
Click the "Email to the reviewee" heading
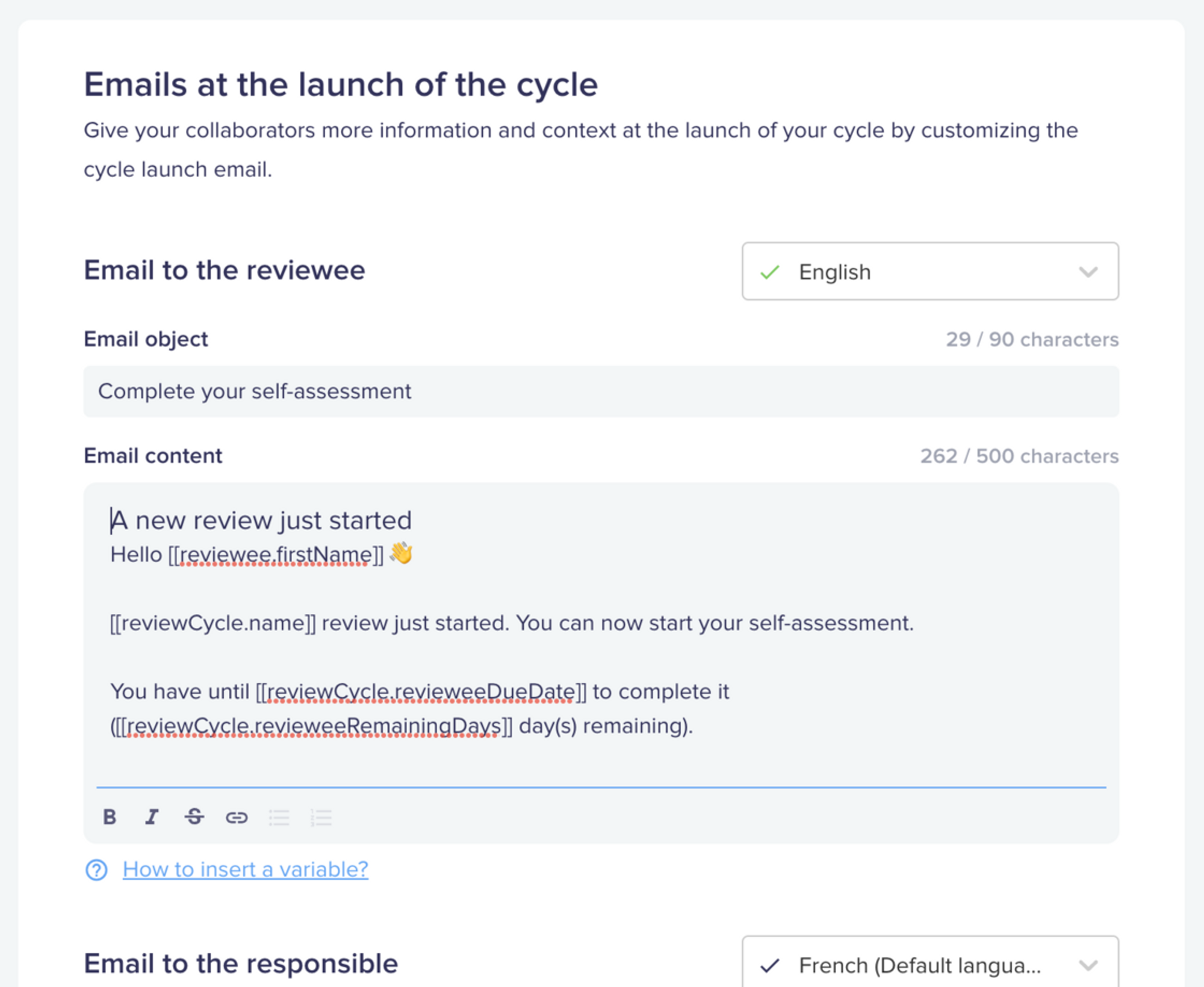coord(225,270)
